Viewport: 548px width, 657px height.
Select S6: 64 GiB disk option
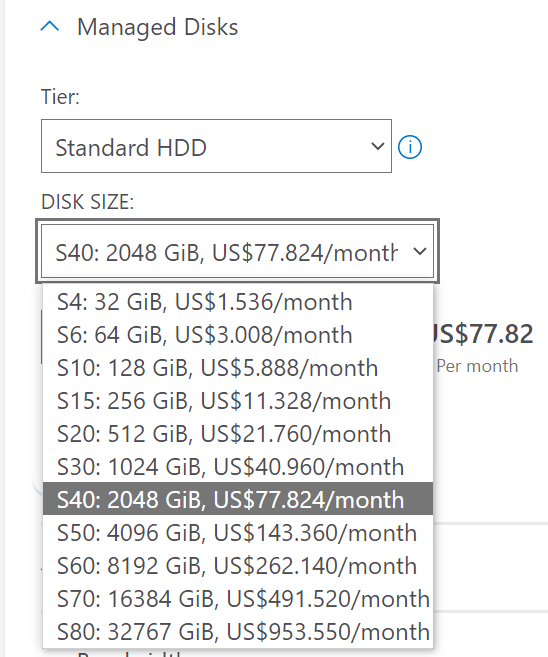coord(238,335)
